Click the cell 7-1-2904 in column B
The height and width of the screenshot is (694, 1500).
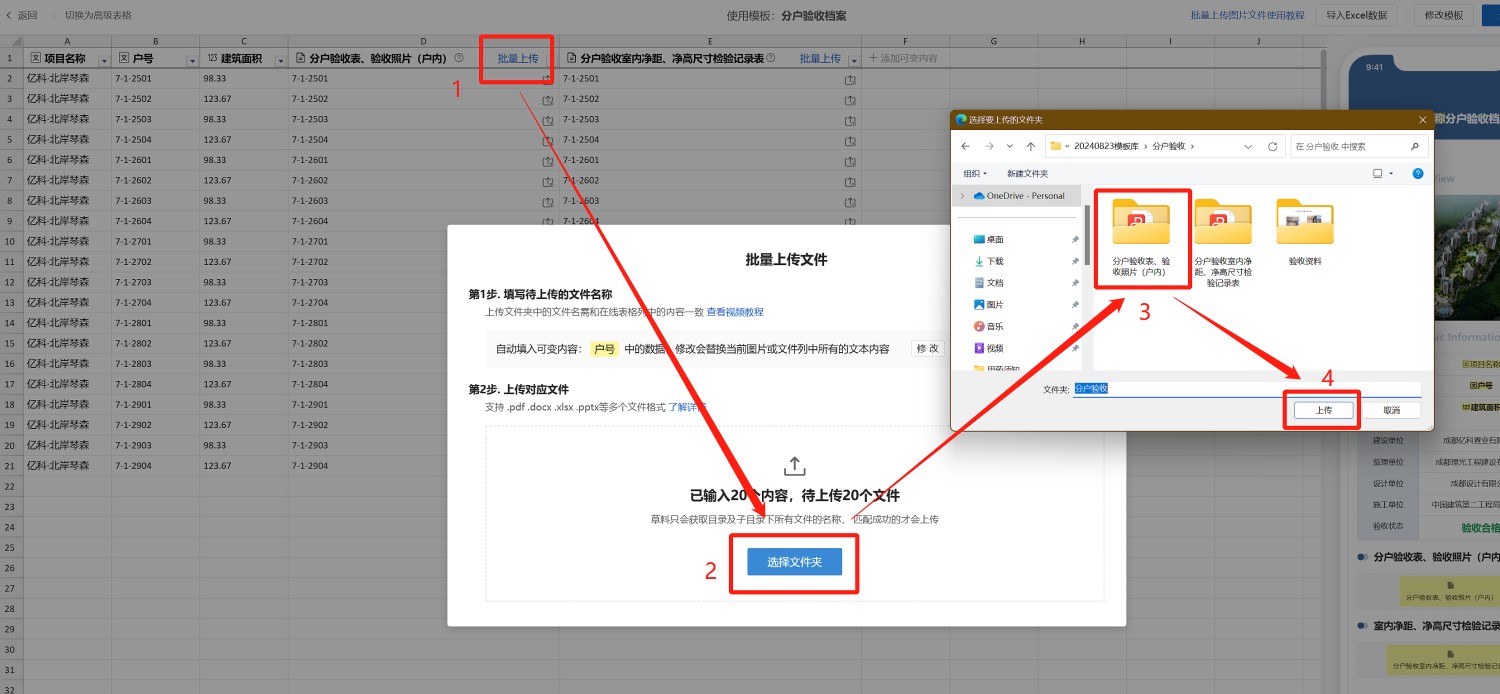pos(155,466)
